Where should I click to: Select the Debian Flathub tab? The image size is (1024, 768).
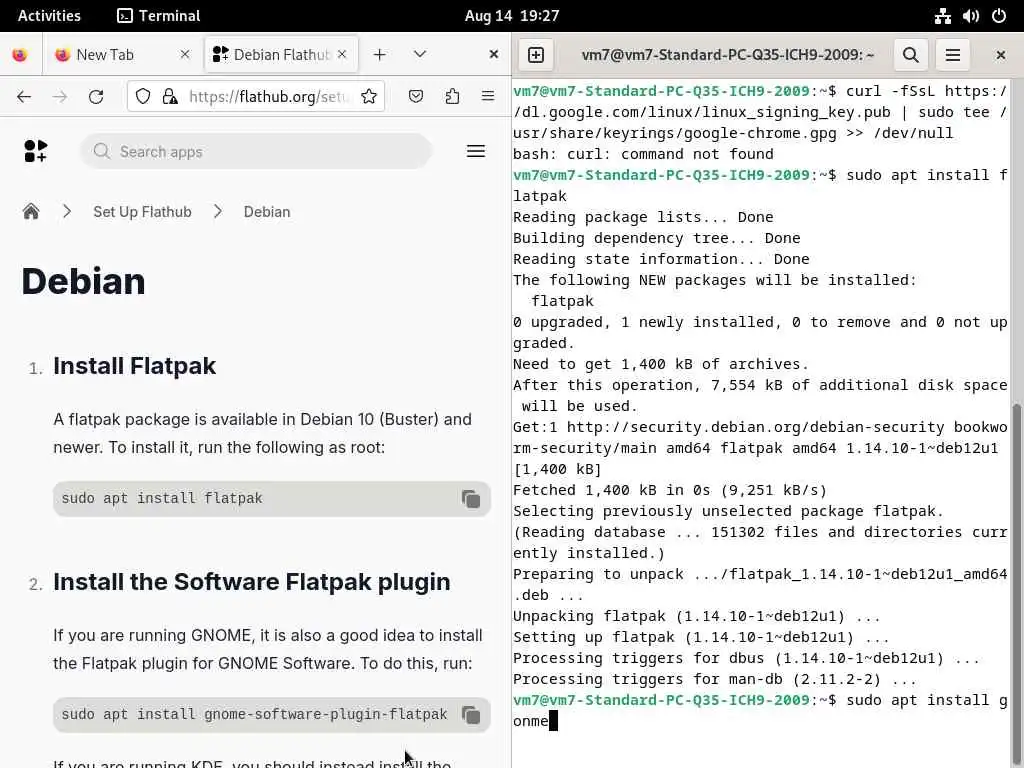(x=281, y=55)
